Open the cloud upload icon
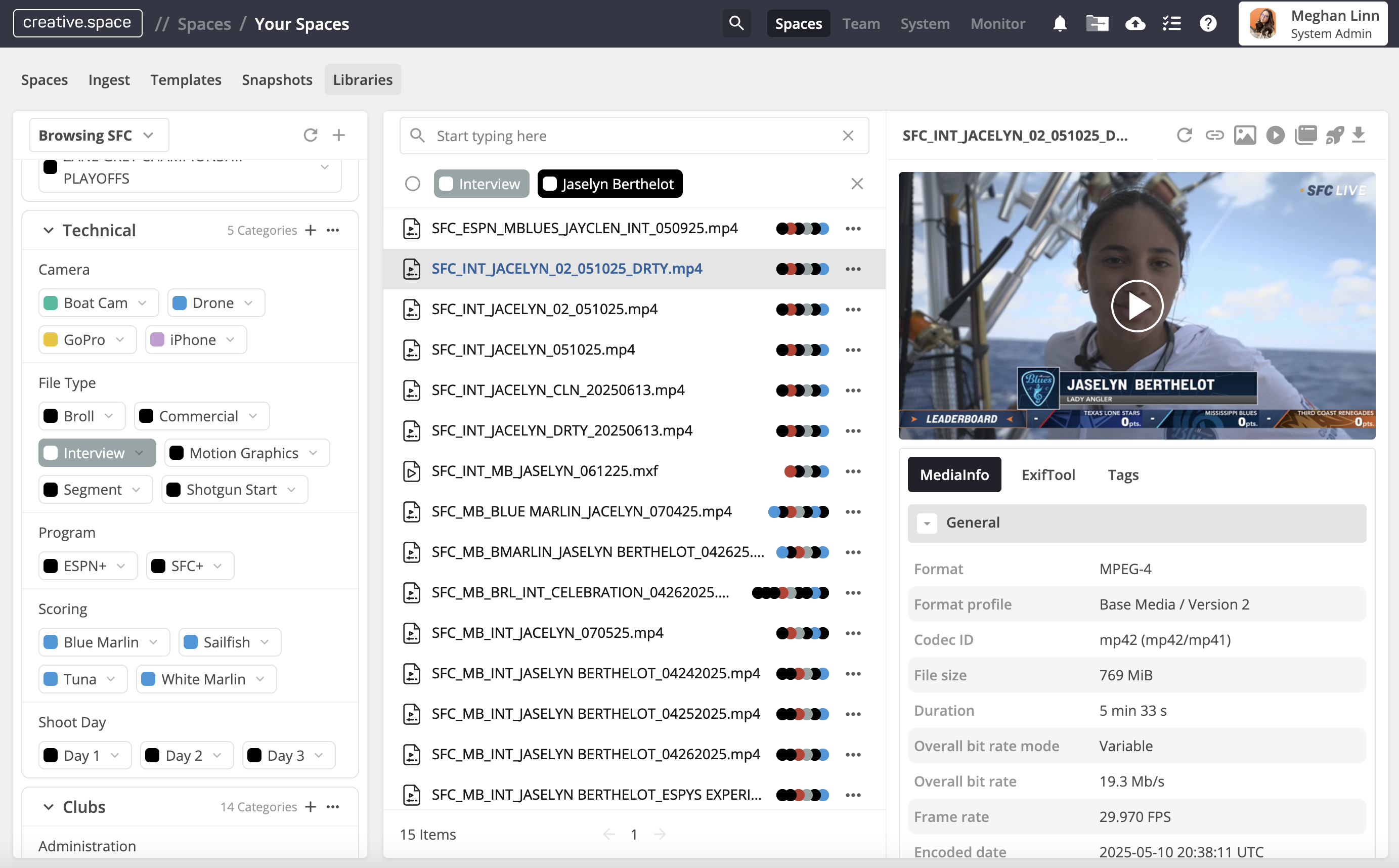Image resolution: width=1399 pixels, height=868 pixels. [x=1135, y=24]
